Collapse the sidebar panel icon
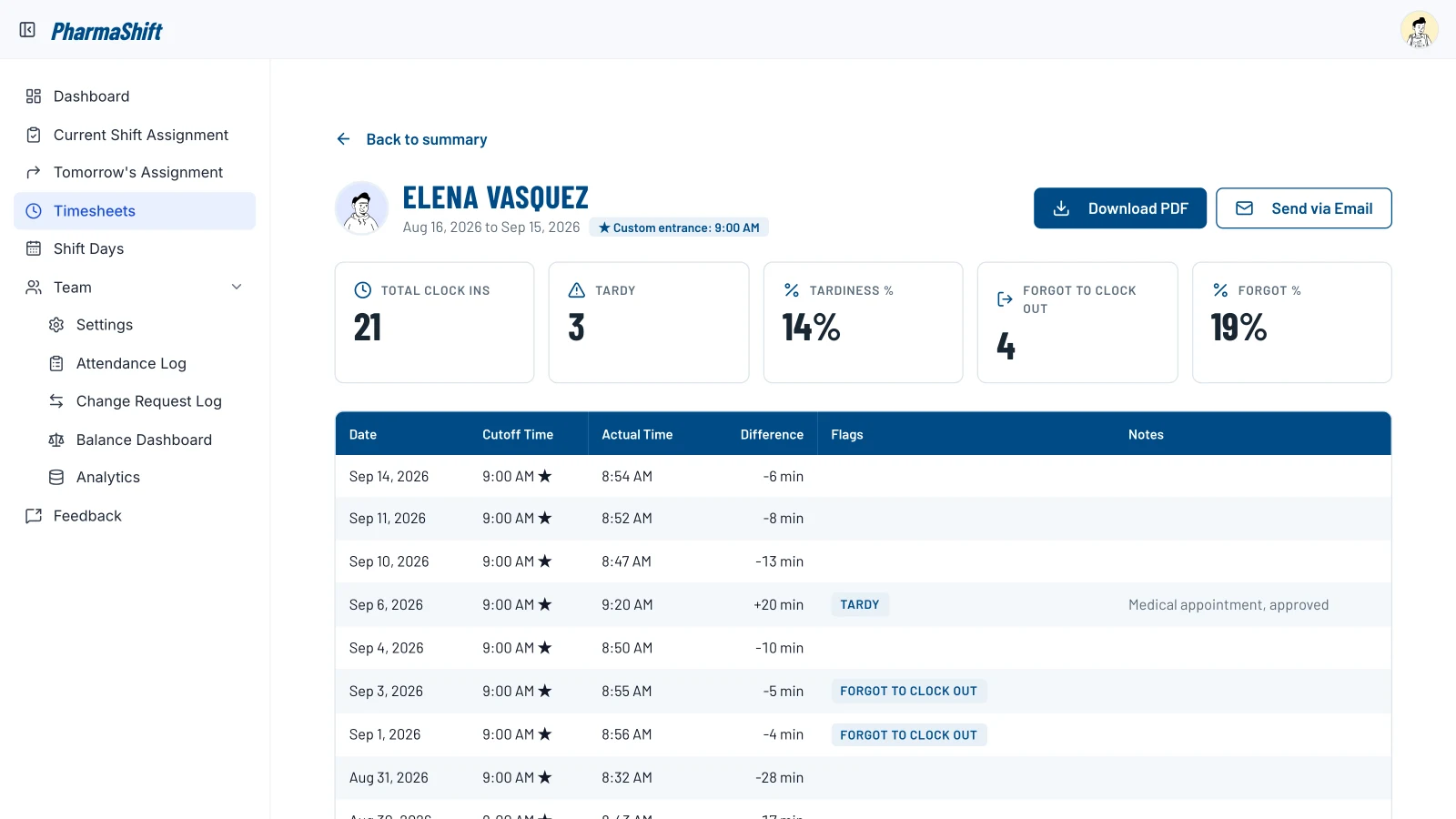 coord(27,30)
